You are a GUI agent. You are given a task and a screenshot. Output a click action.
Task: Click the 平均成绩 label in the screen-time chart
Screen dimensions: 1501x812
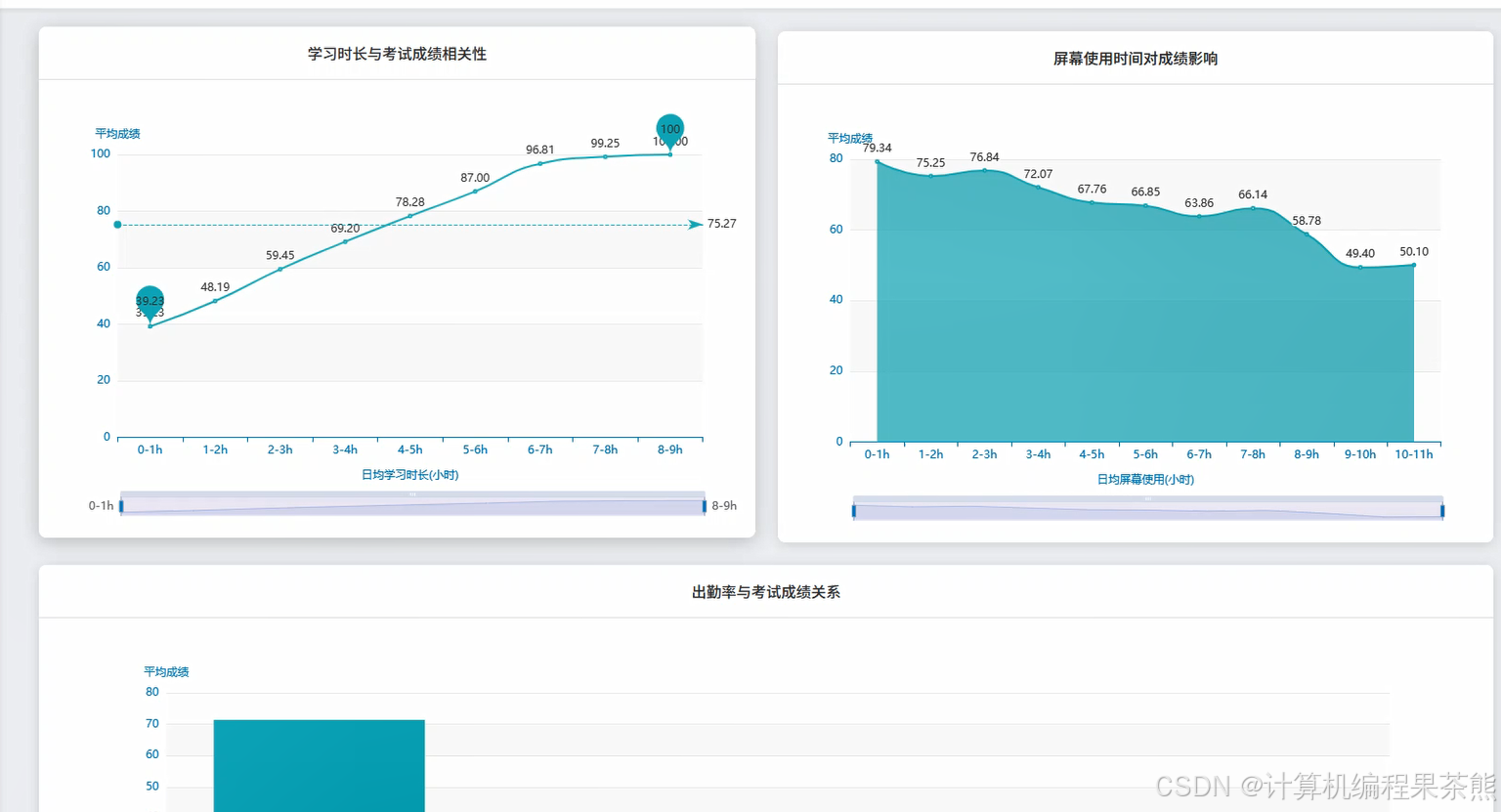click(x=850, y=138)
